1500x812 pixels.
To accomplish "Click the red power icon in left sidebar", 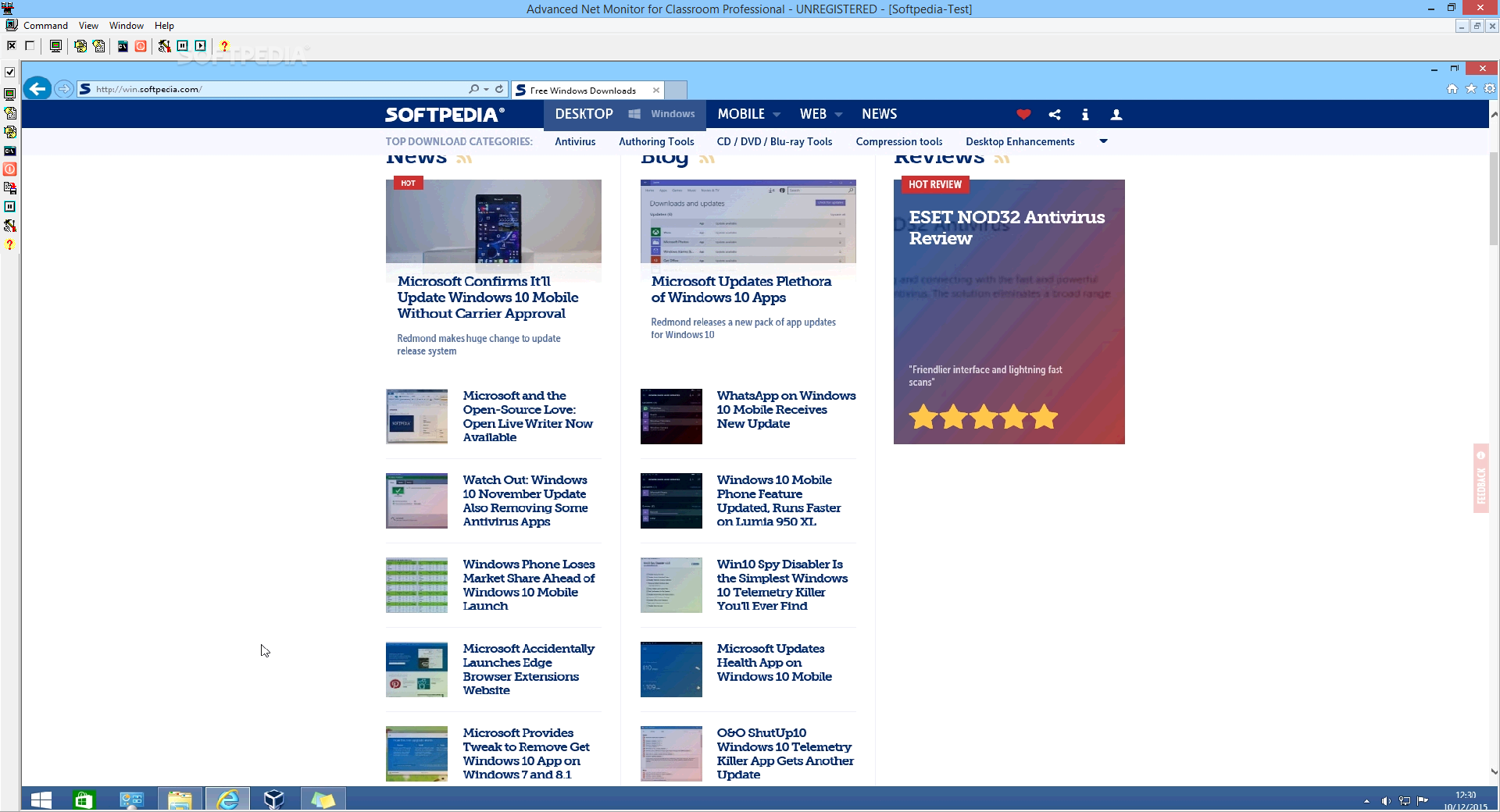I will [10, 169].
